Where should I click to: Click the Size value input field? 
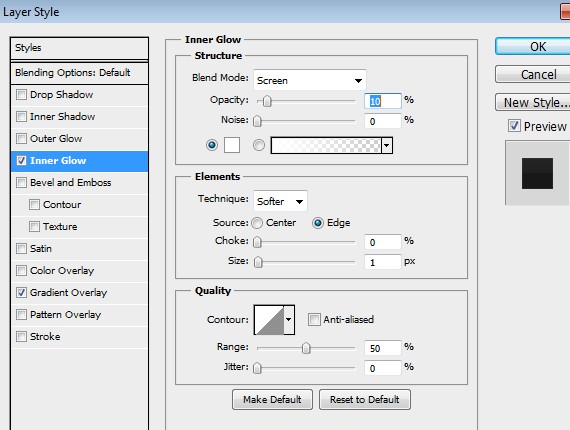(x=383, y=262)
